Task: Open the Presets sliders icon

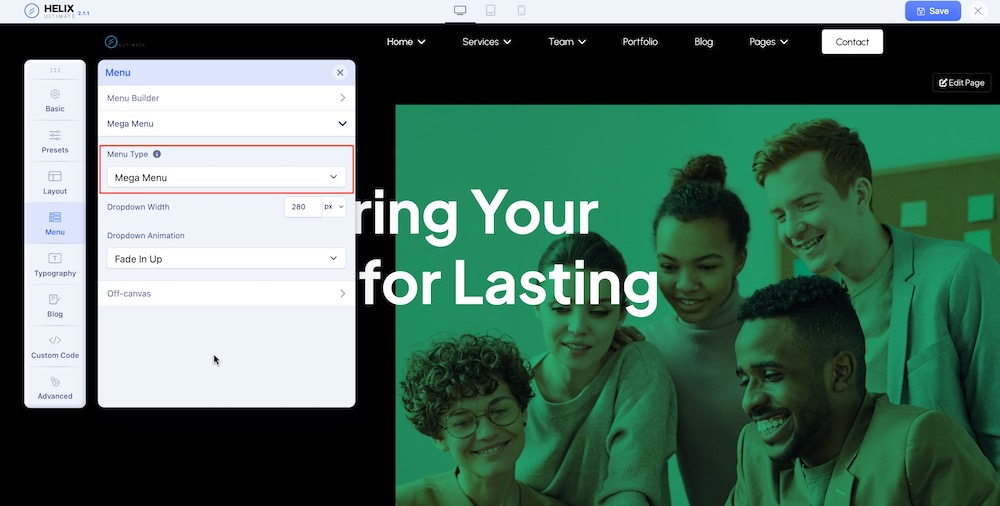Action: pyautogui.click(x=55, y=135)
